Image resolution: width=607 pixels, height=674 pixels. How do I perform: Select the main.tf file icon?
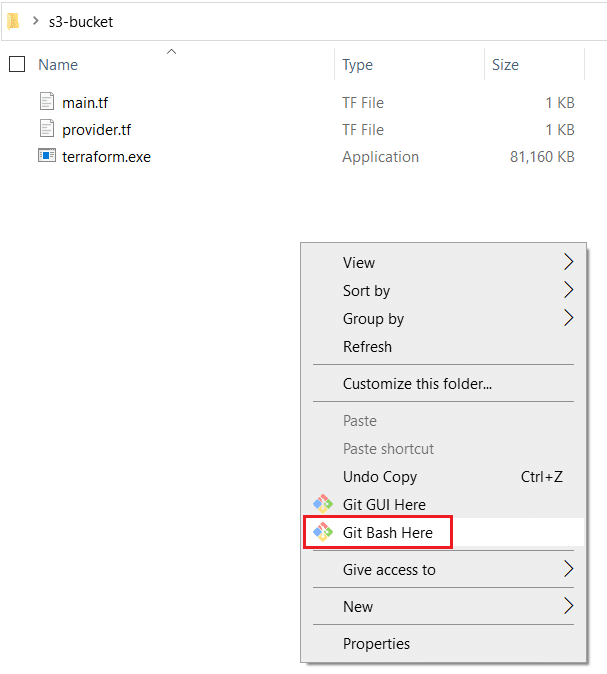coord(47,101)
